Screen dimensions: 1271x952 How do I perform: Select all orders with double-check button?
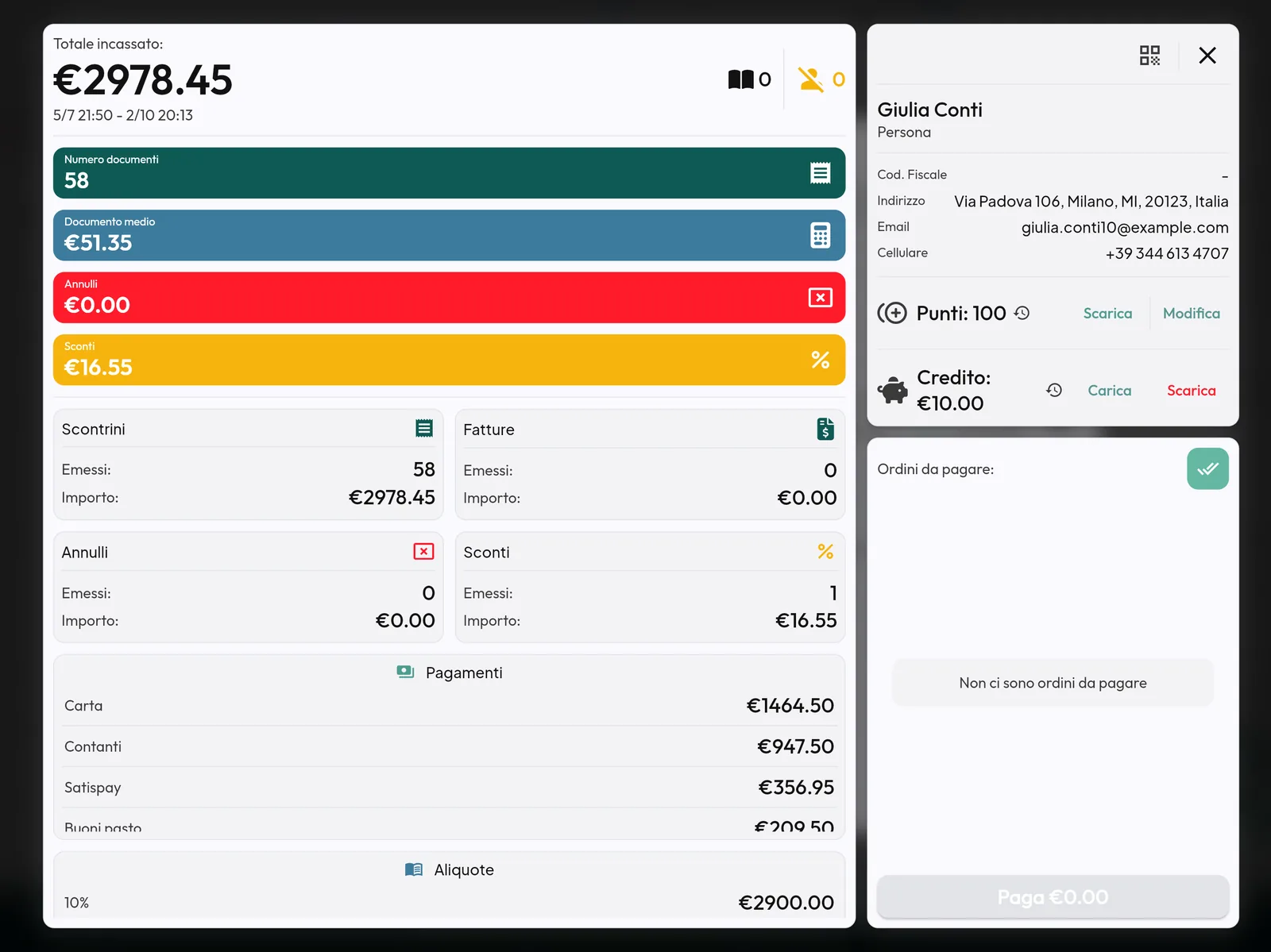point(1207,468)
